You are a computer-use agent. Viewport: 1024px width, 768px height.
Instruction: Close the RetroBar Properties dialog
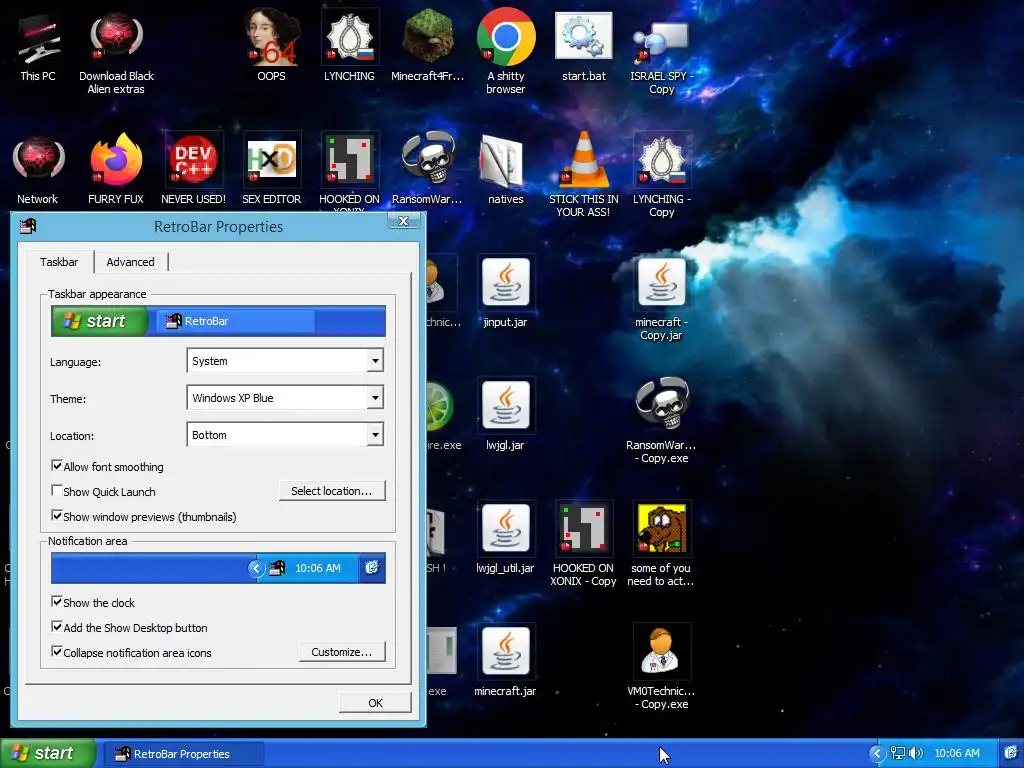click(x=404, y=221)
